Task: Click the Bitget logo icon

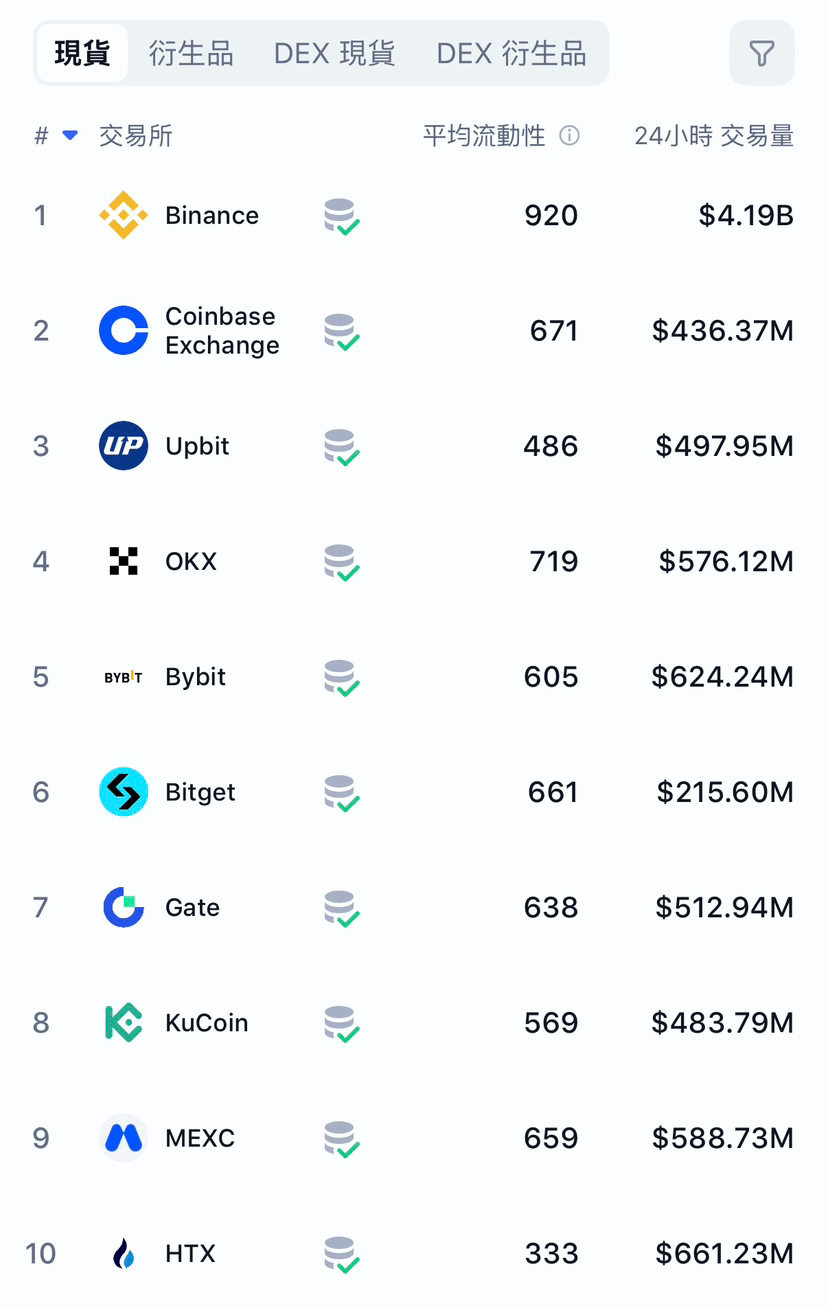Action: 124,792
